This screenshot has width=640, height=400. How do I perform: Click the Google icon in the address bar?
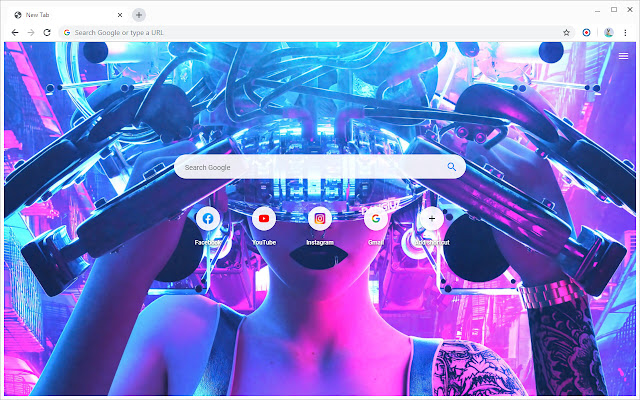point(67,32)
